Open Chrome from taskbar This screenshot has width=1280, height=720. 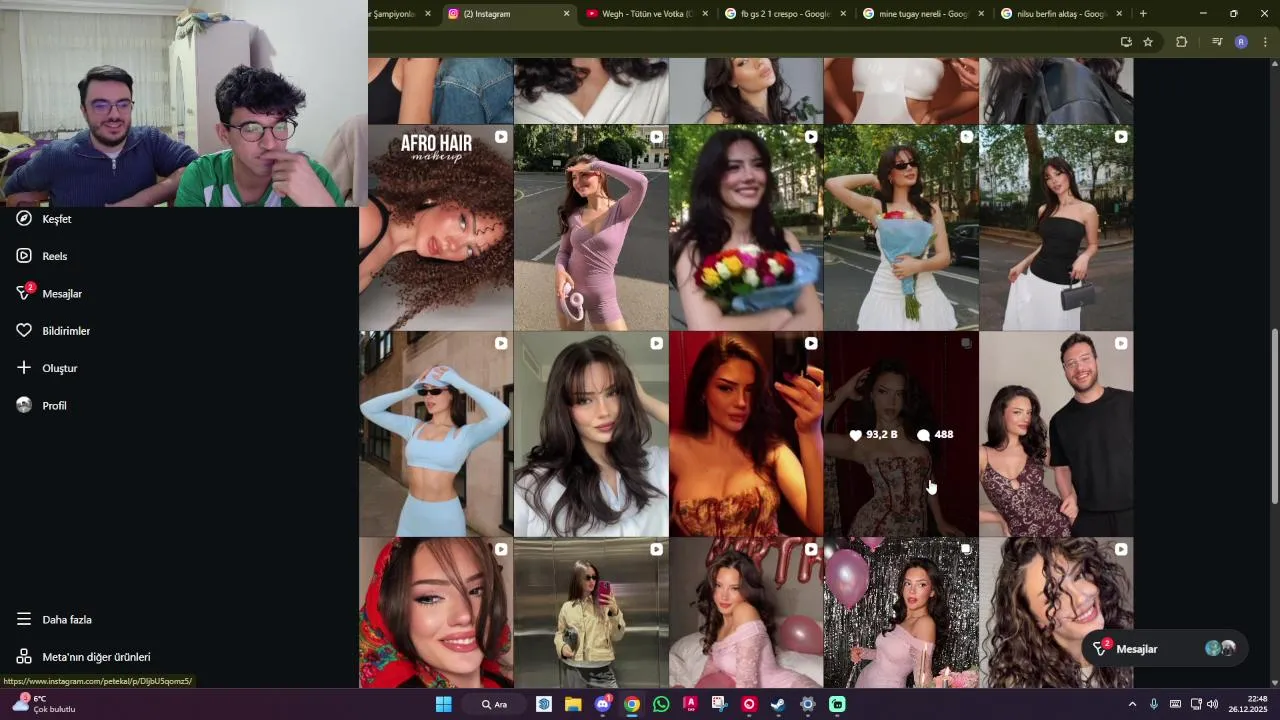click(x=632, y=704)
